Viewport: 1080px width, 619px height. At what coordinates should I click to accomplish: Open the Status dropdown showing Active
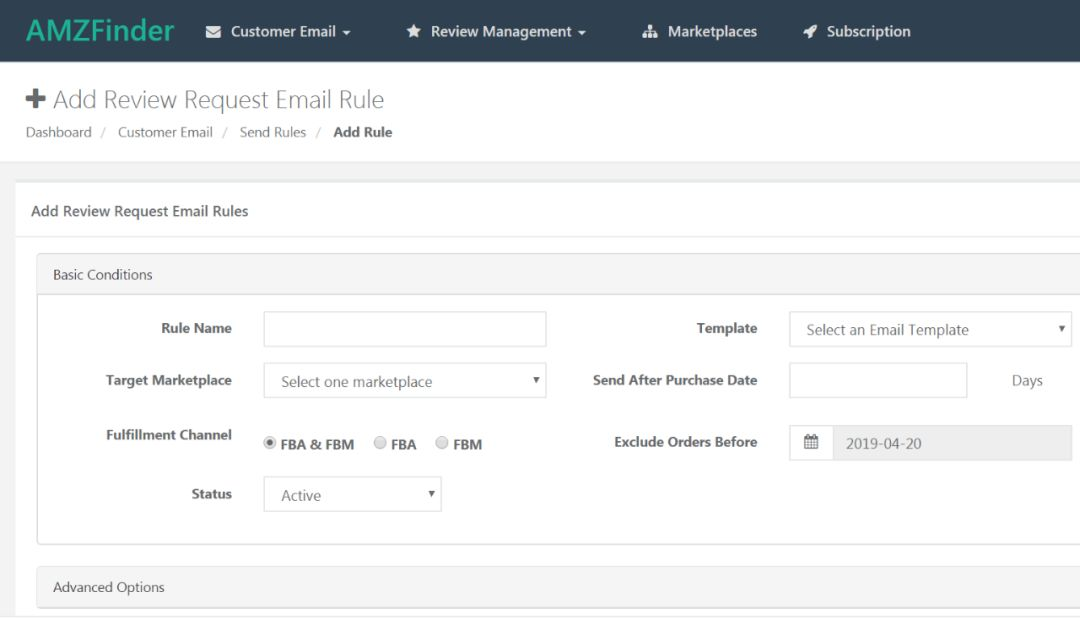(x=352, y=495)
